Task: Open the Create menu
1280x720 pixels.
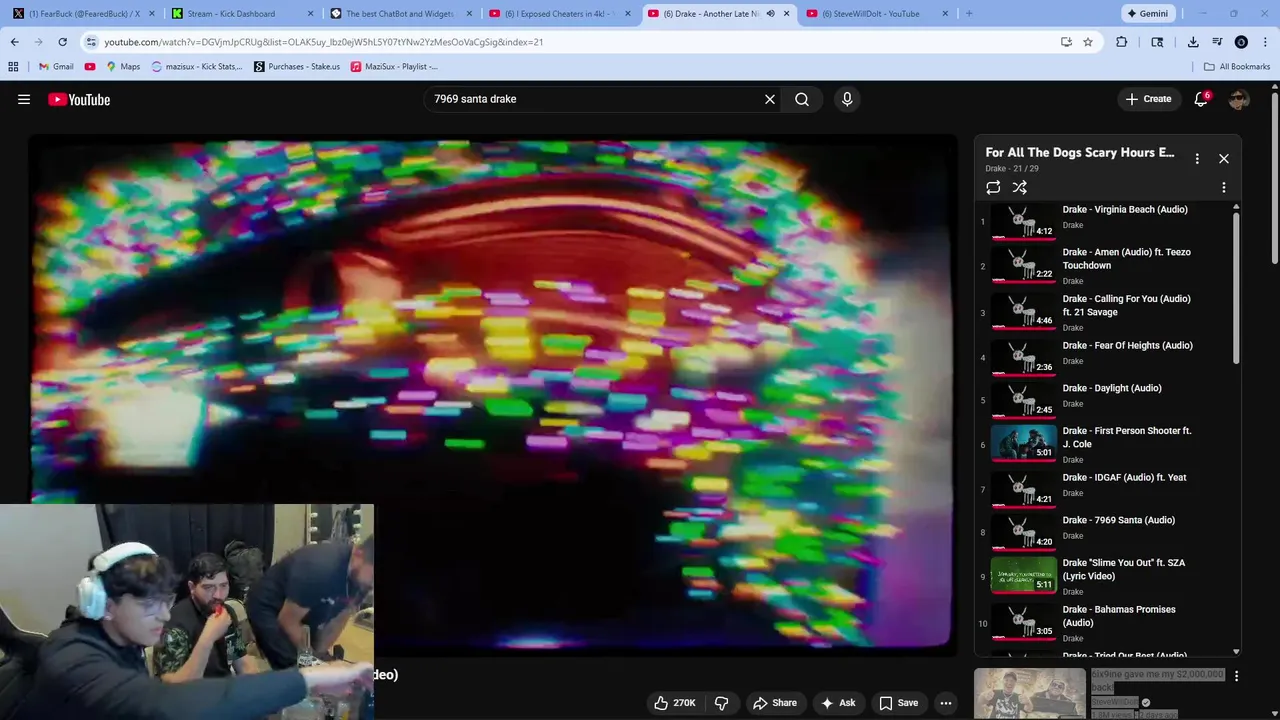Action: click(1148, 99)
